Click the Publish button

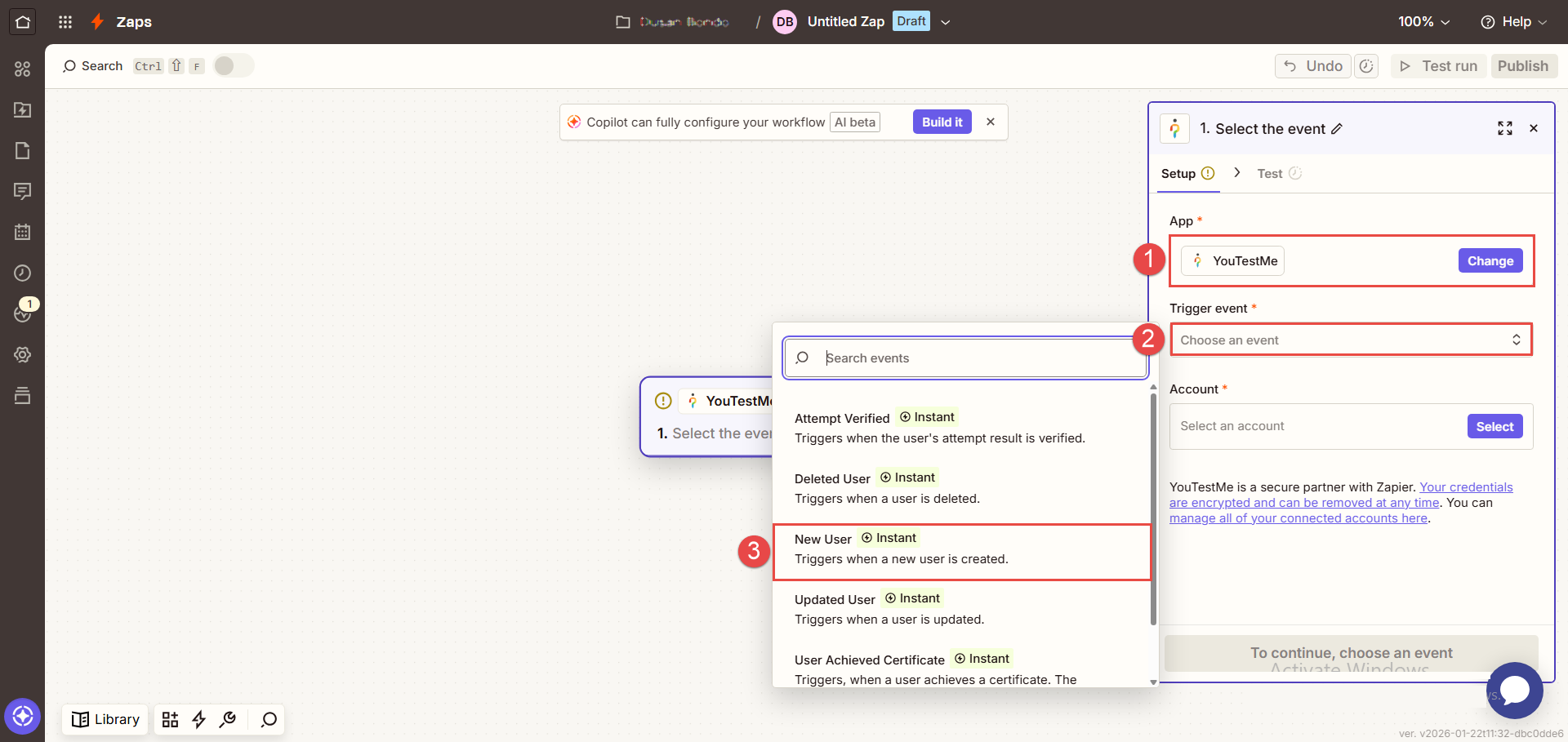click(1523, 66)
